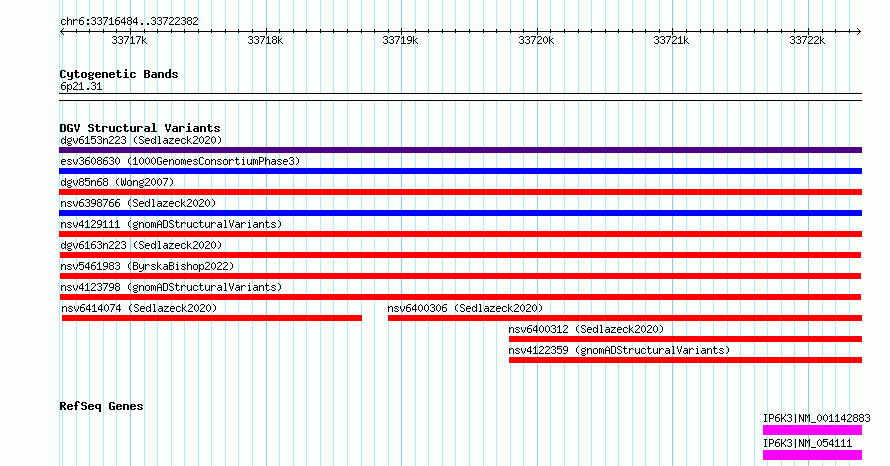This screenshot has height=466, width=890.
Task: Click the chr6:33716484..33722382 region label
Action: click(129, 21)
